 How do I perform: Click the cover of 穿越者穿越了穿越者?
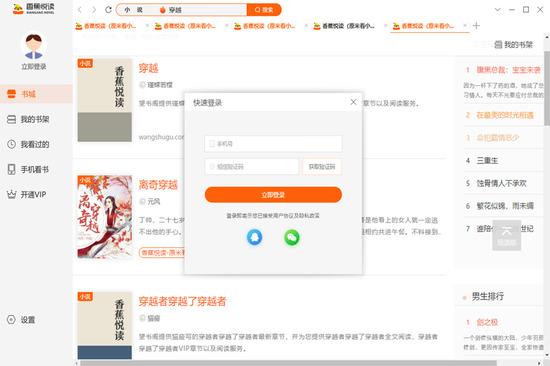(x=105, y=325)
